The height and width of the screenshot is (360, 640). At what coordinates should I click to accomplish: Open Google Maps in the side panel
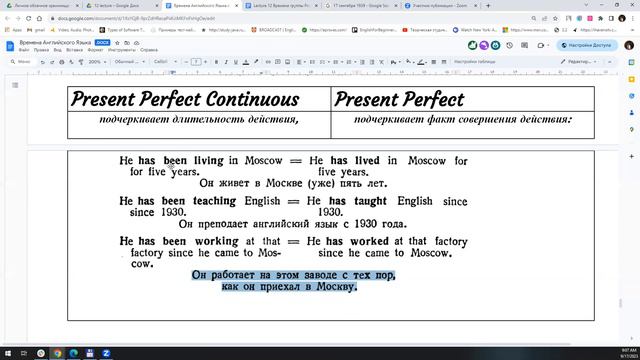(631, 129)
